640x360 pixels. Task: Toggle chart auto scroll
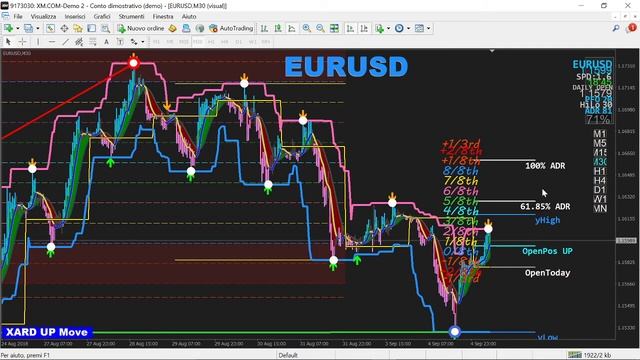coord(350,28)
